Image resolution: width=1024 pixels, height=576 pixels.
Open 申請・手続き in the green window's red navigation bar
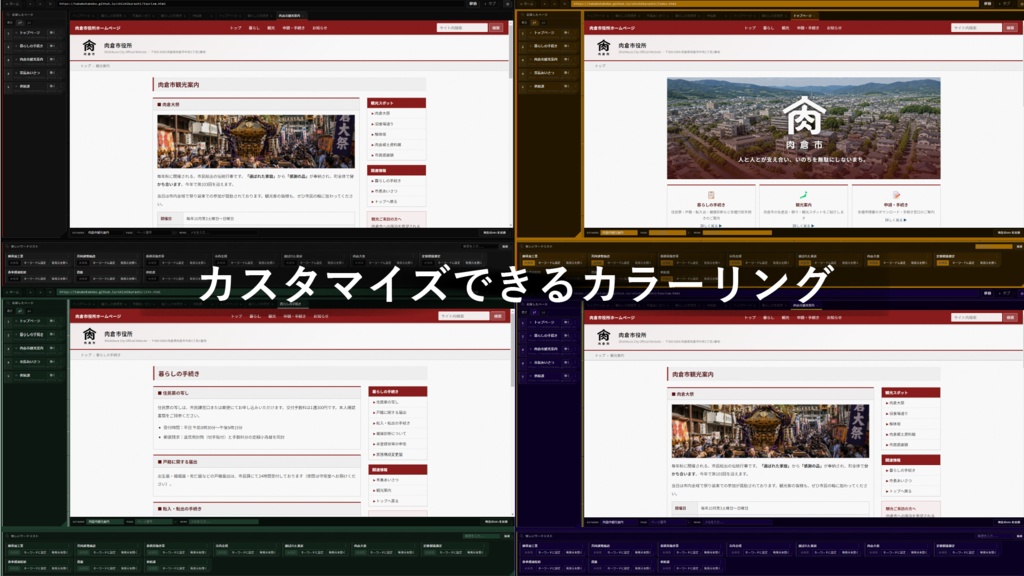295,317
